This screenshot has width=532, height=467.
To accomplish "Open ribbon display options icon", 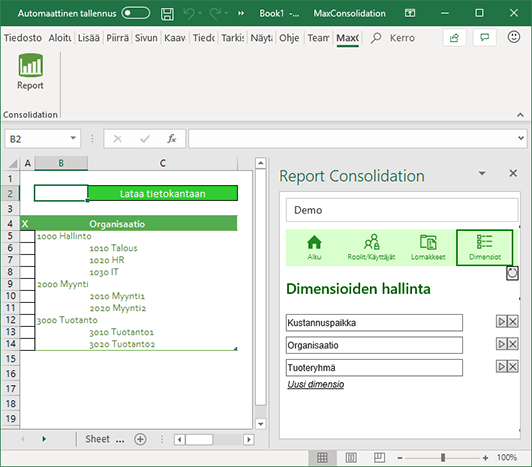I will pos(410,13).
